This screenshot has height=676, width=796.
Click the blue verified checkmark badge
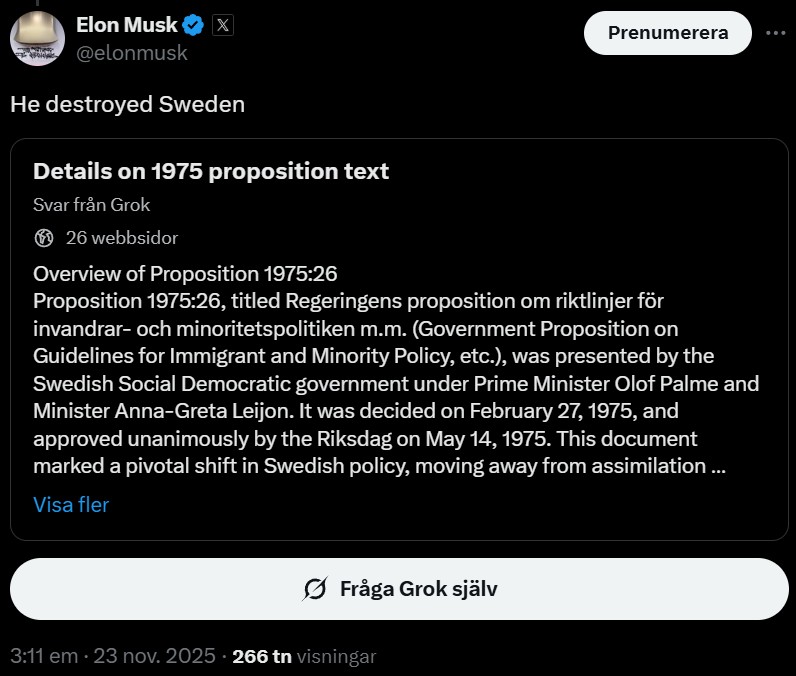point(194,26)
